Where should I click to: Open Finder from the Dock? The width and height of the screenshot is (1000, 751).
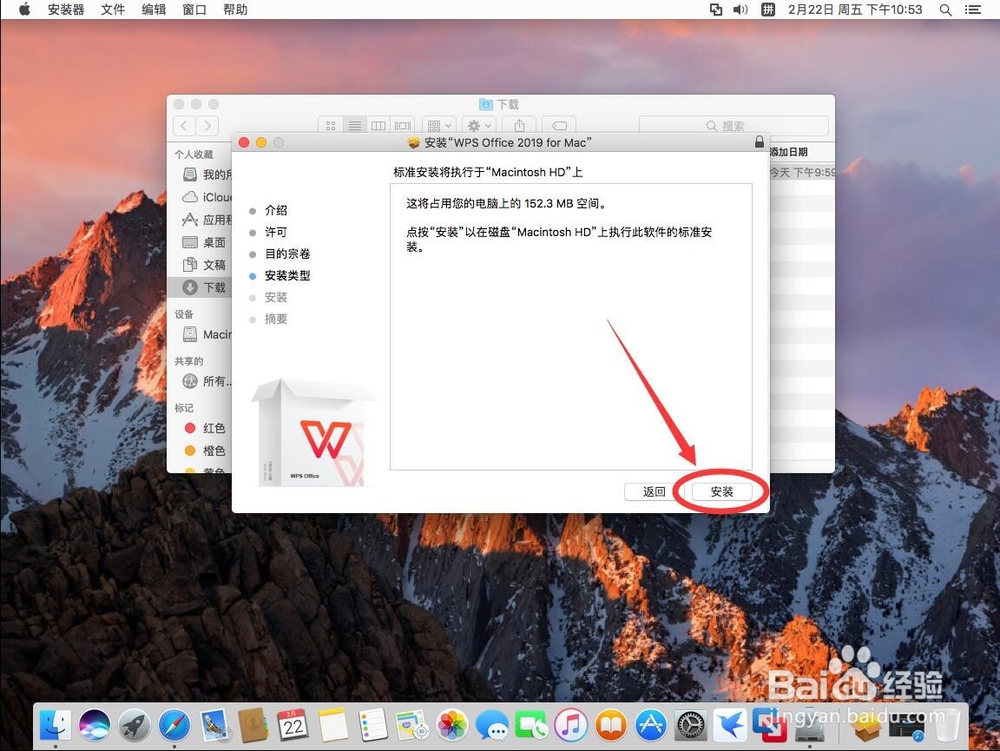[55, 725]
